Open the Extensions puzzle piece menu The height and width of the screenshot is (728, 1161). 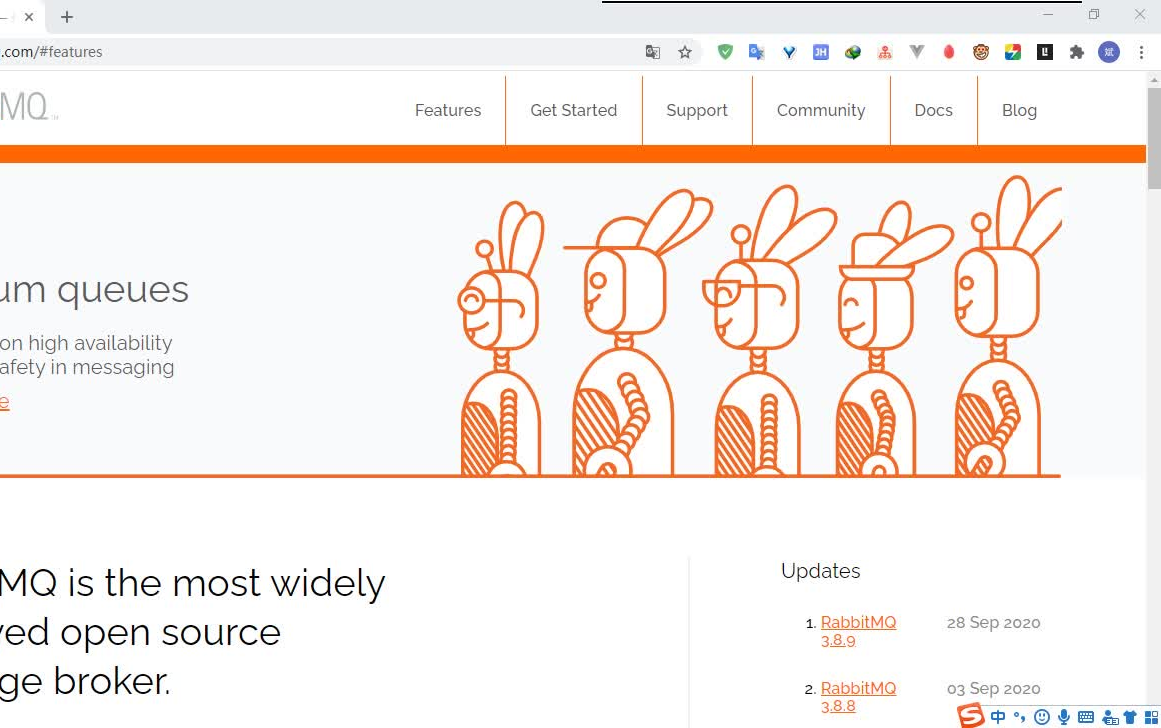point(1077,52)
